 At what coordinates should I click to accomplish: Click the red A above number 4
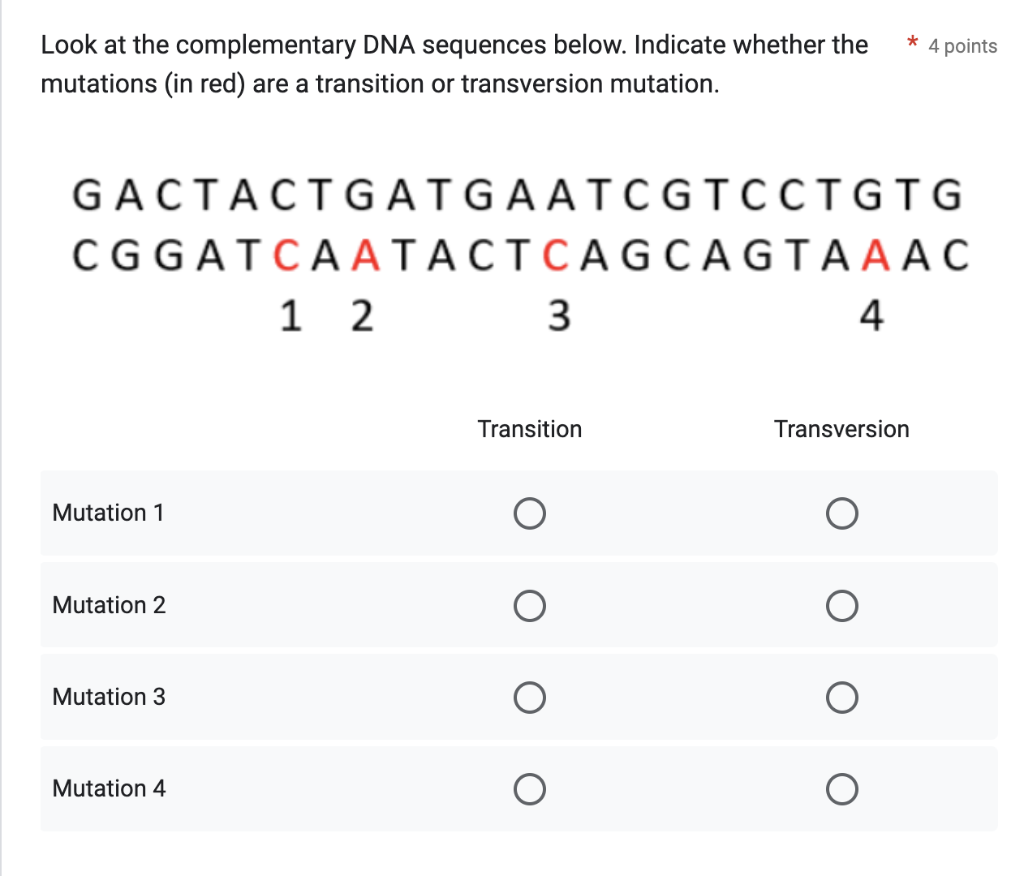coord(873,254)
